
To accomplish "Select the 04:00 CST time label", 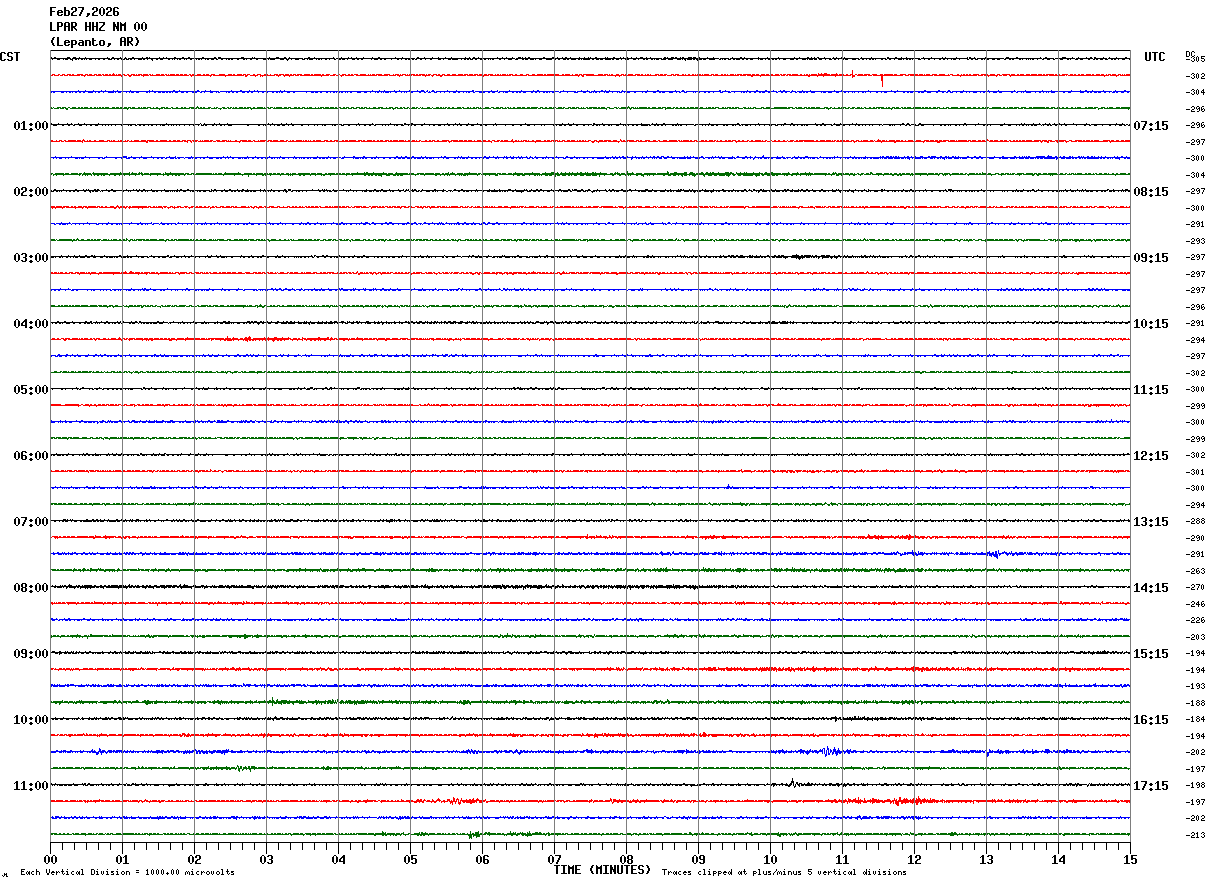I will pyautogui.click(x=31, y=324).
